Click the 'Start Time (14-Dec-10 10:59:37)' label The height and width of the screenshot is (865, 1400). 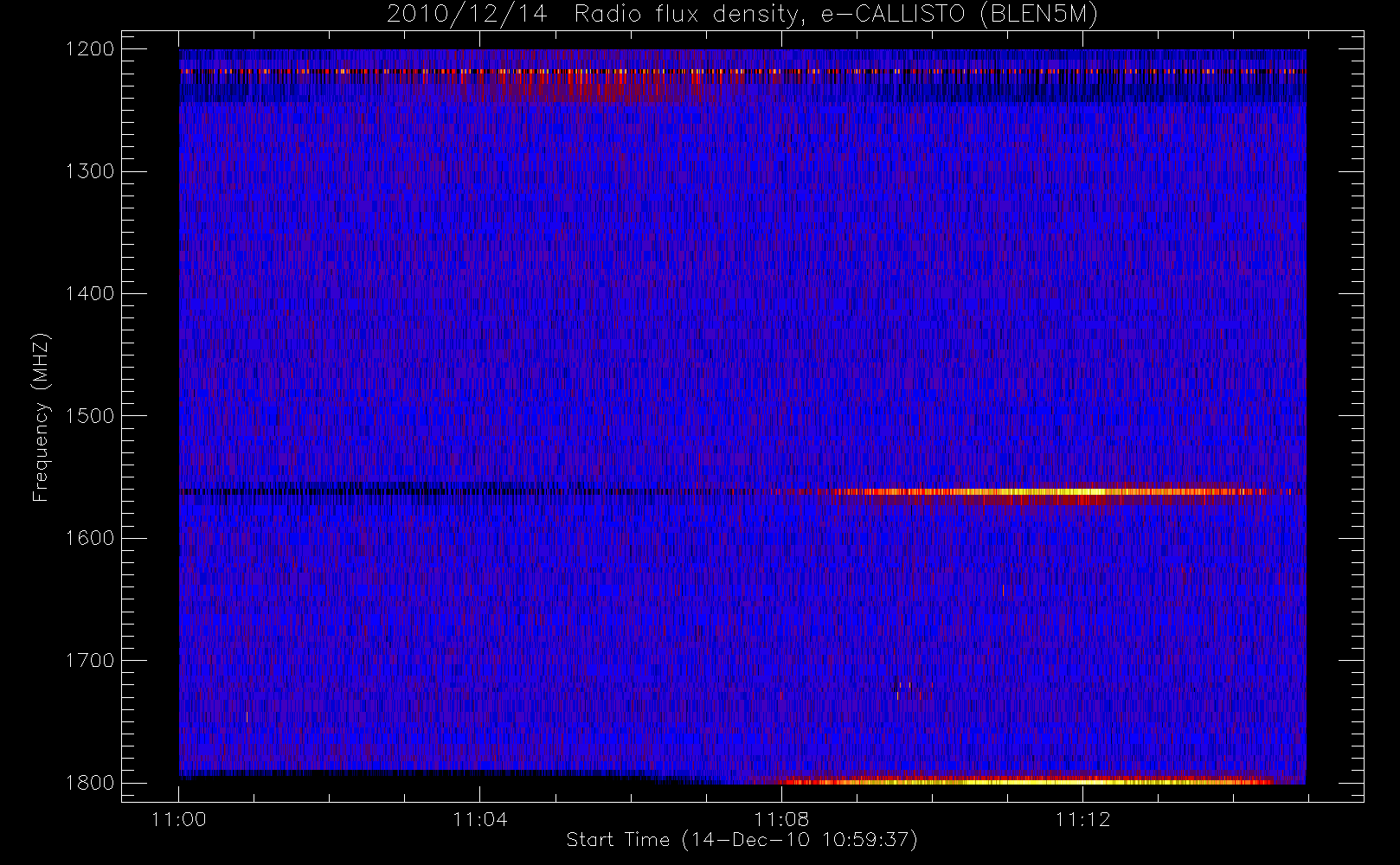coord(742,840)
